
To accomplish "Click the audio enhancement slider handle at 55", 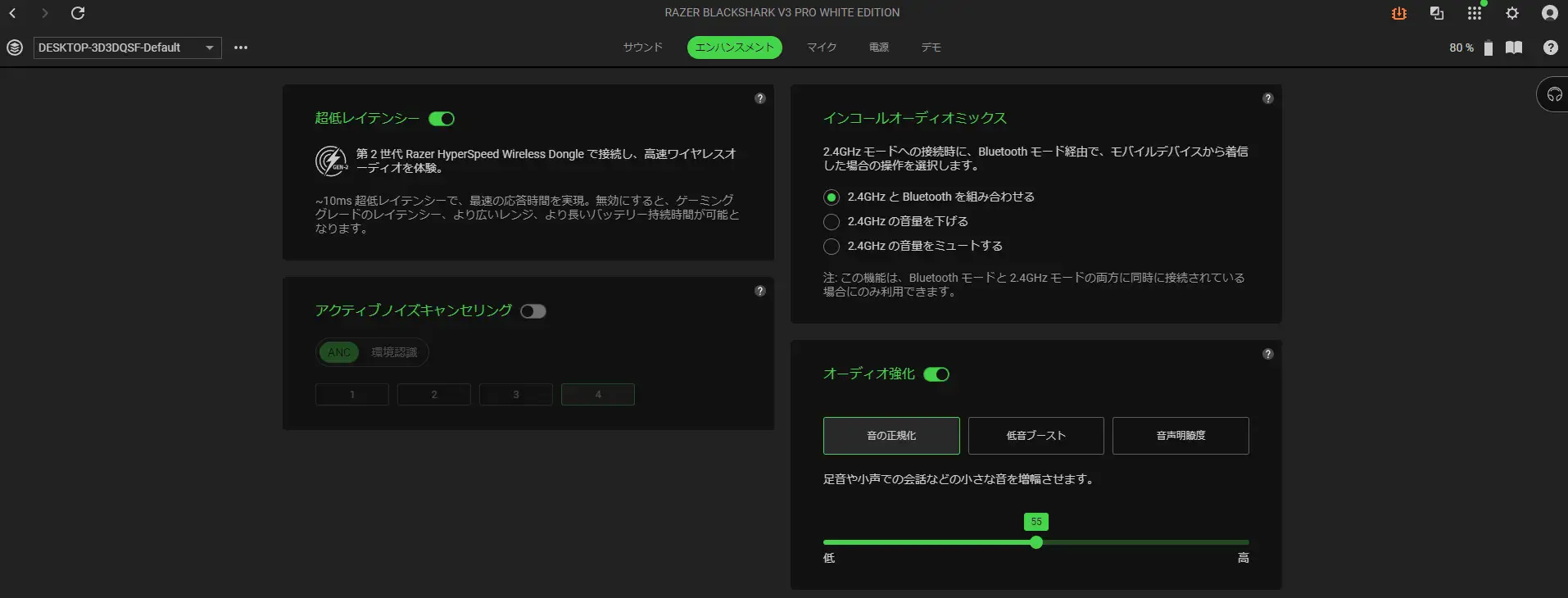I will coord(1036,542).
